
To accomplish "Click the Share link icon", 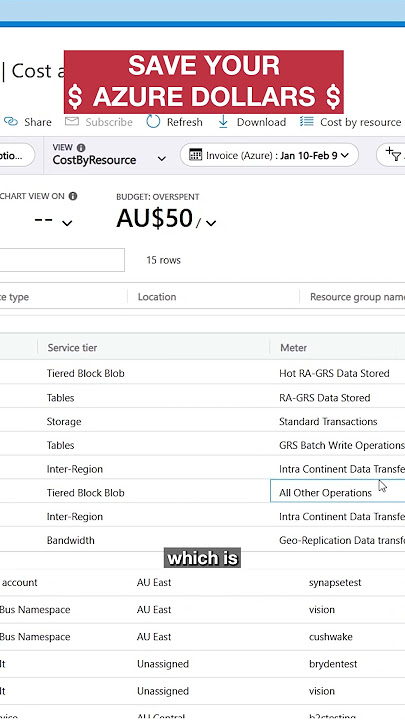I will coord(11,122).
